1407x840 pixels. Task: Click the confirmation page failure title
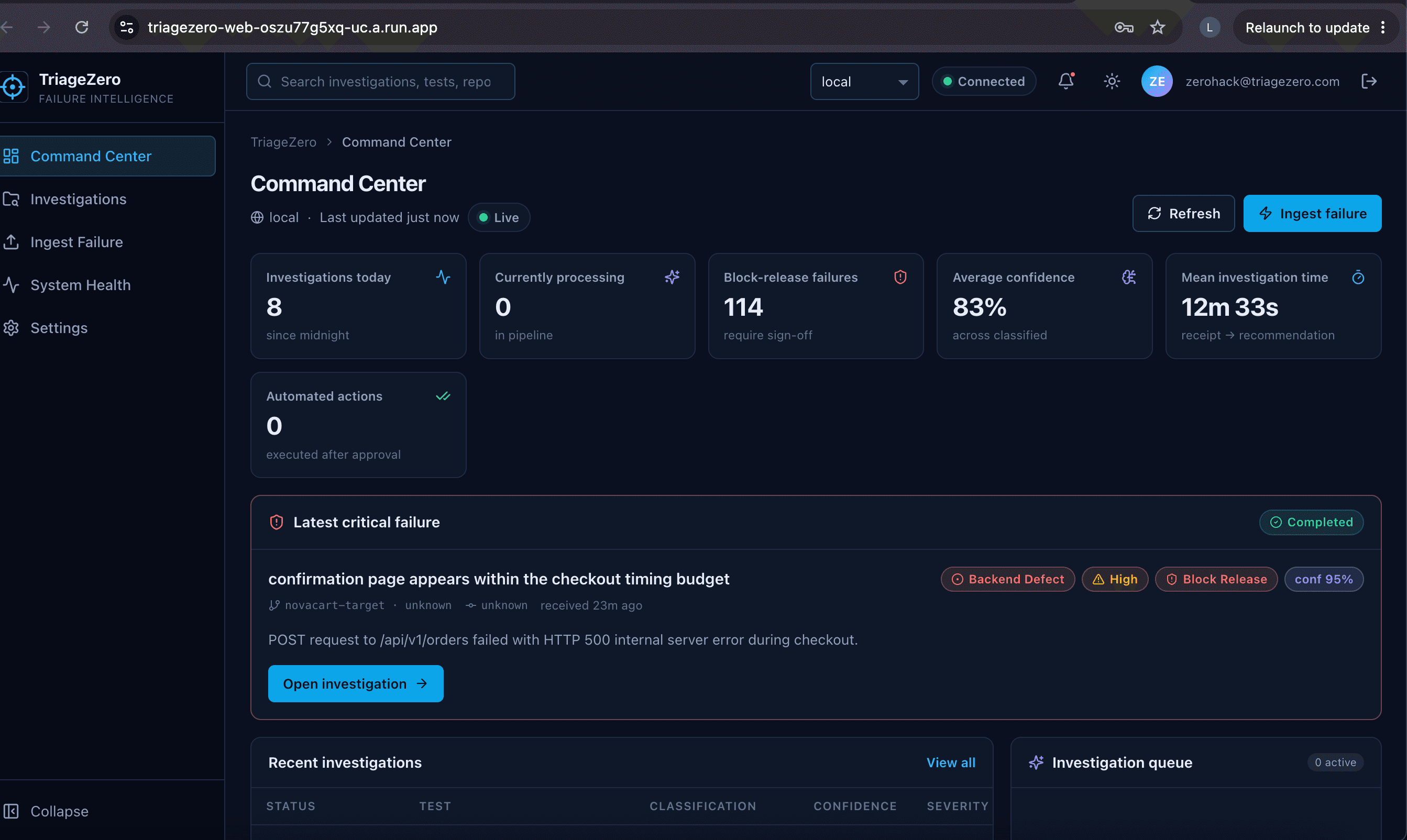click(499, 579)
